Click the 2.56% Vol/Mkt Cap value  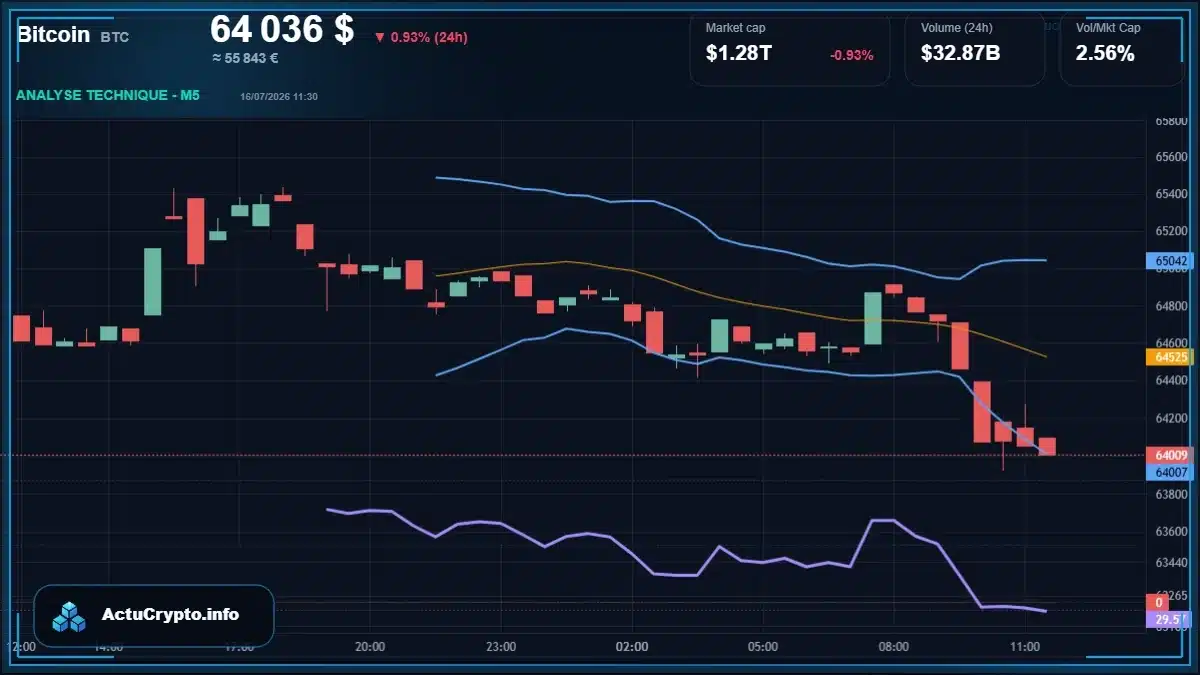pos(1105,54)
